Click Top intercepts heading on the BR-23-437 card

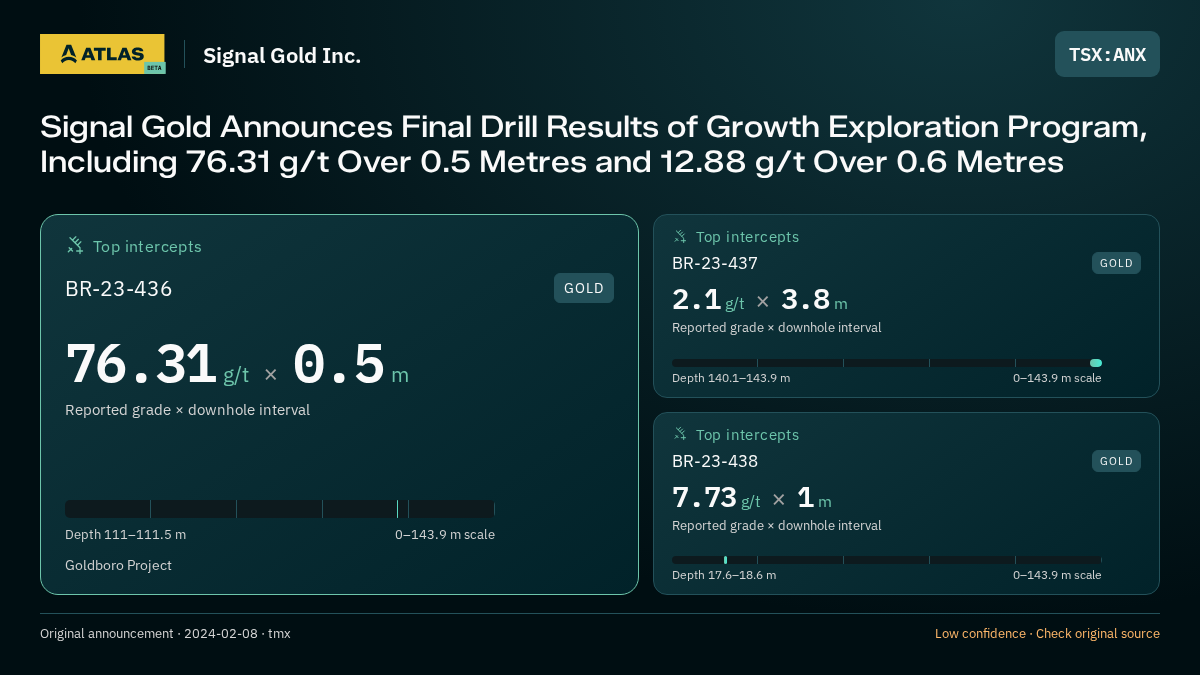pyautogui.click(x=747, y=237)
